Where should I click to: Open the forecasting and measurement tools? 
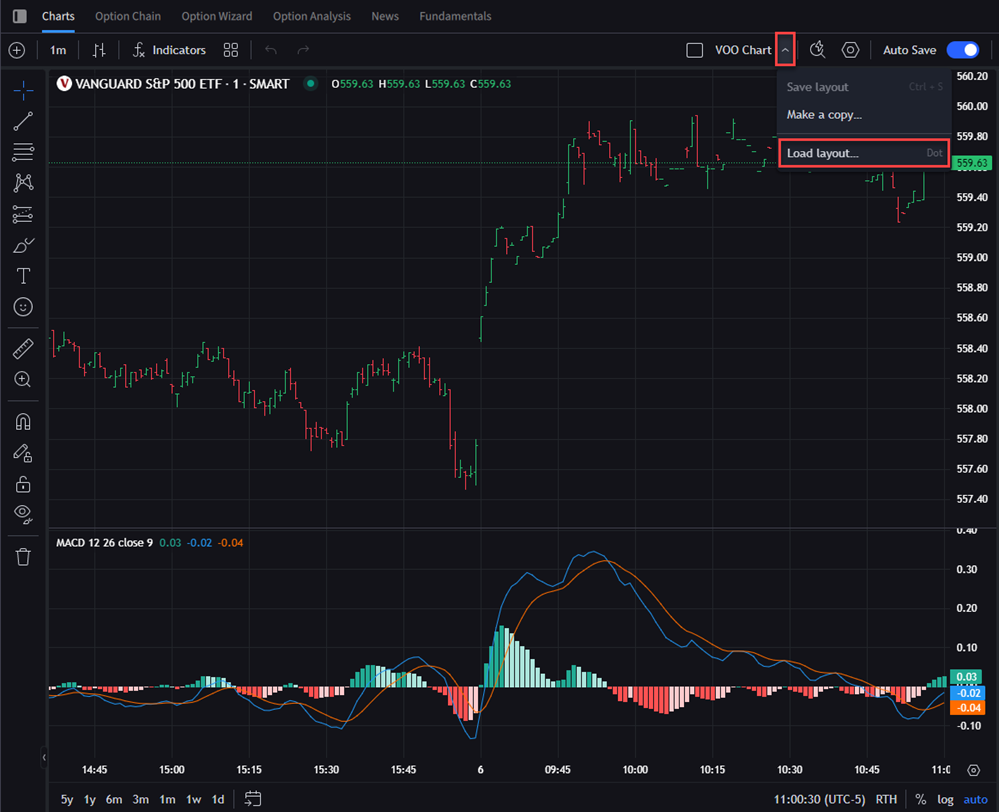coord(23,214)
